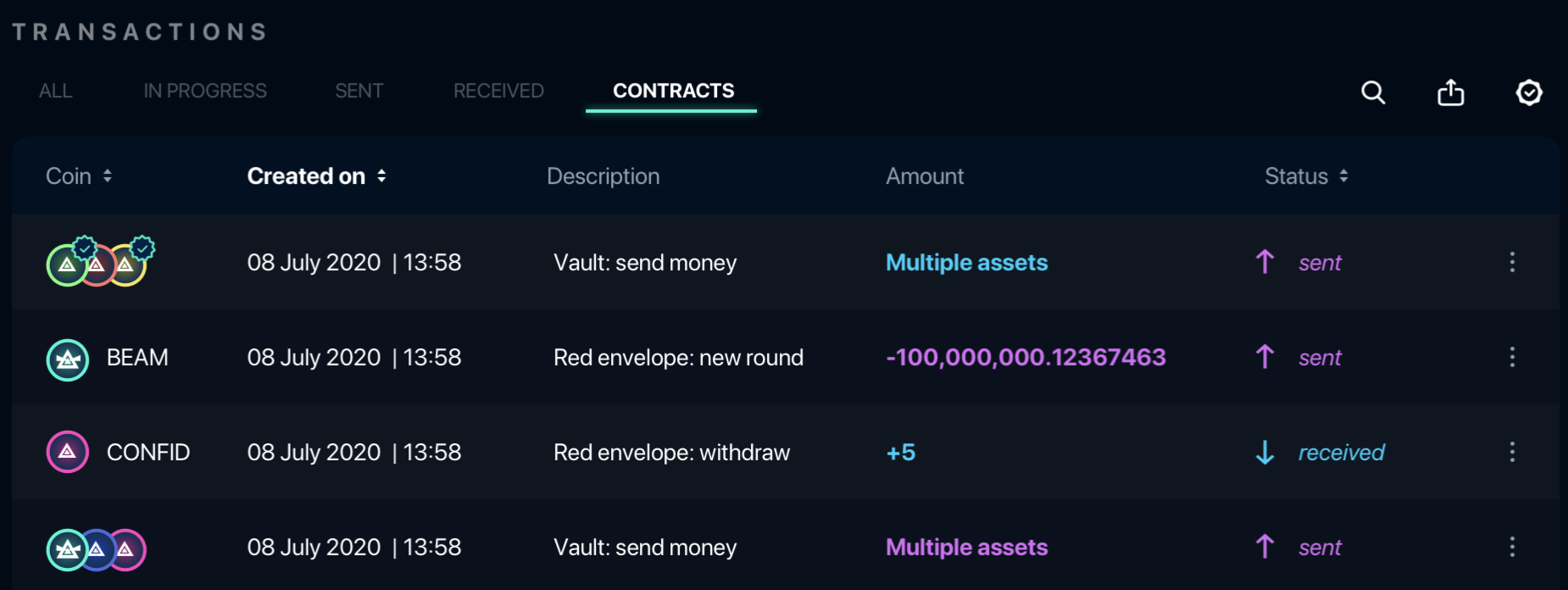Open actions menu for CONFID withdraw row
Viewport: 1568px width, 590px height.
[1513, 453]
